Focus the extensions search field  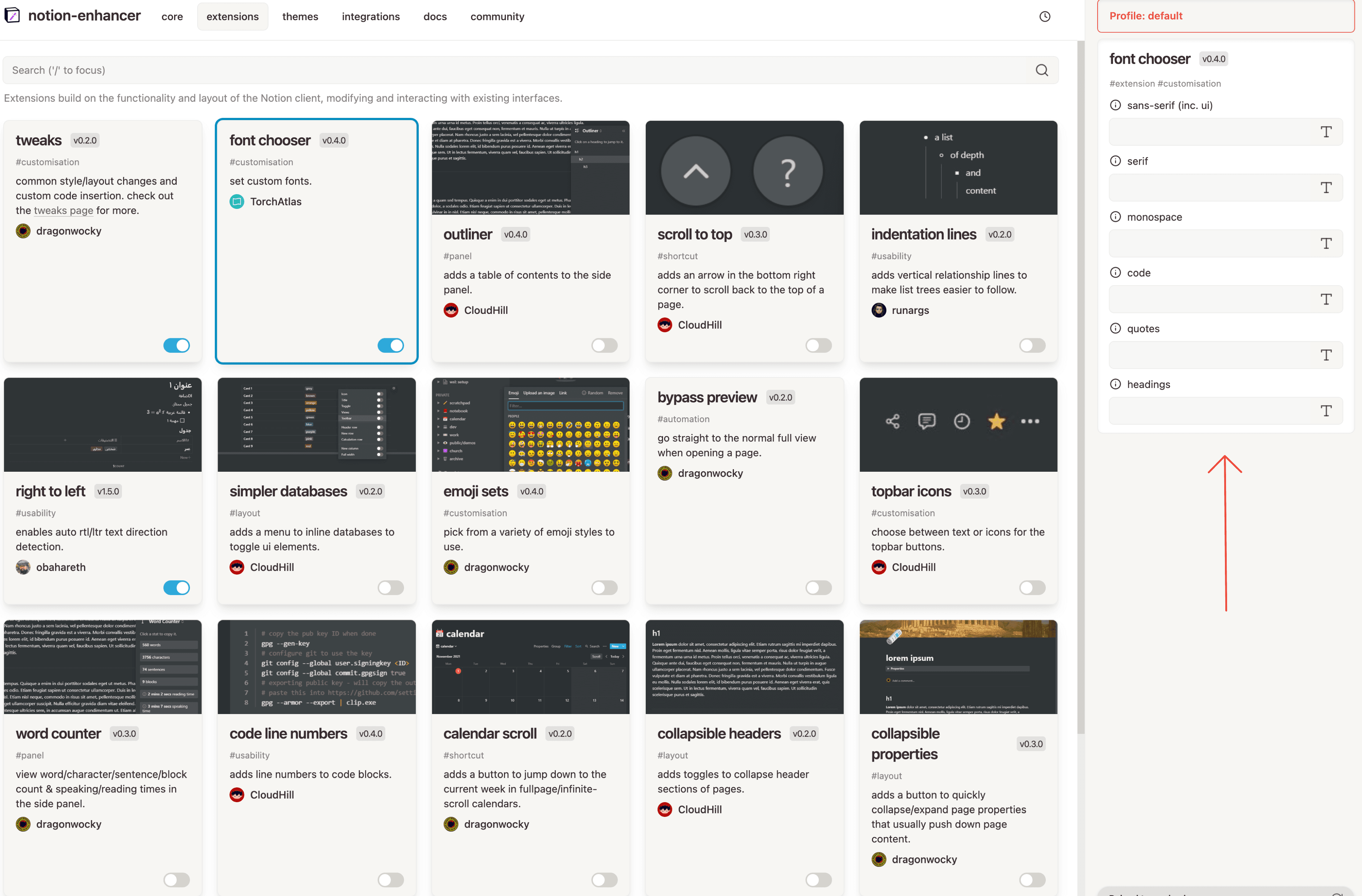pyautogui.click(x=531, y=70)
